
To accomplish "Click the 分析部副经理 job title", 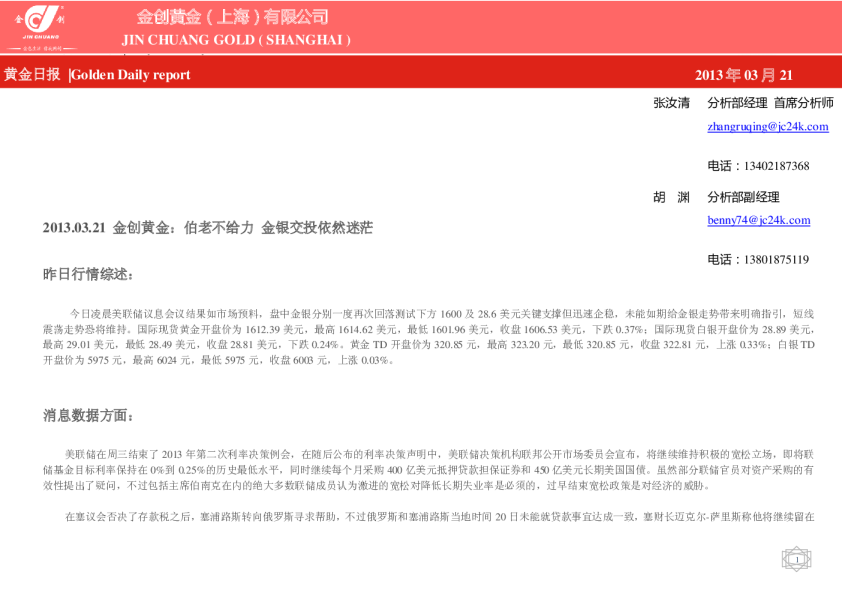I will (743, 197).
